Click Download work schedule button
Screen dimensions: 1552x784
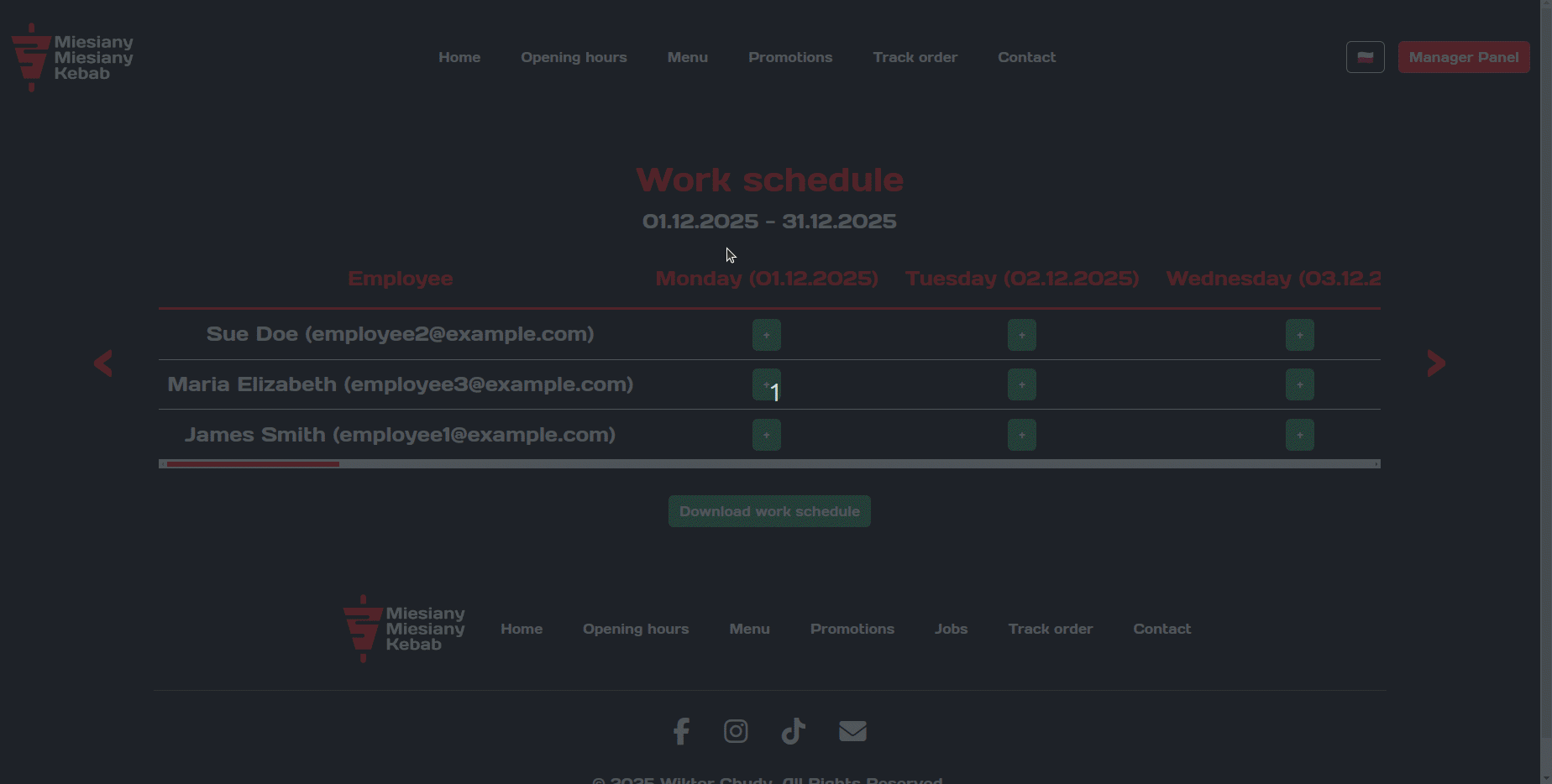769,511
